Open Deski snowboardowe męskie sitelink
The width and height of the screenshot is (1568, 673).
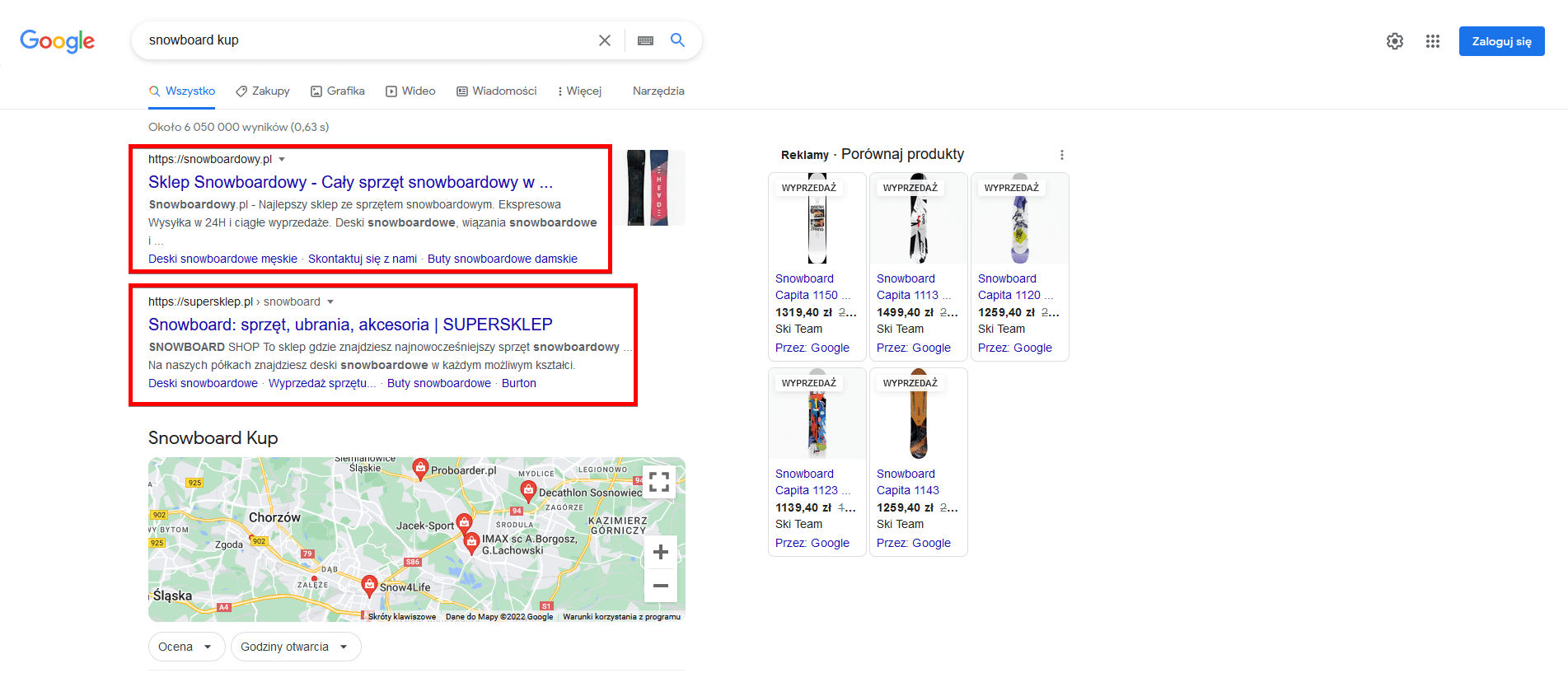(222, 259)
